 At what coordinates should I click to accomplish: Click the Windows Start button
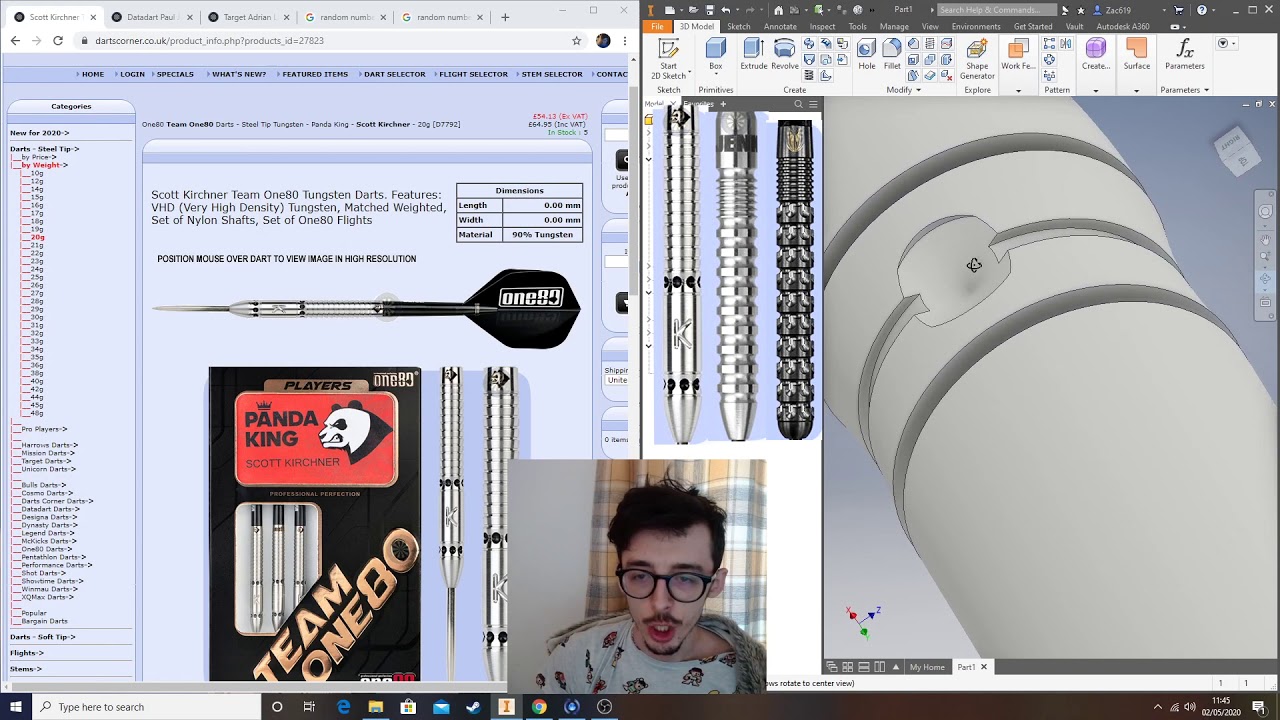coord(15,707)
